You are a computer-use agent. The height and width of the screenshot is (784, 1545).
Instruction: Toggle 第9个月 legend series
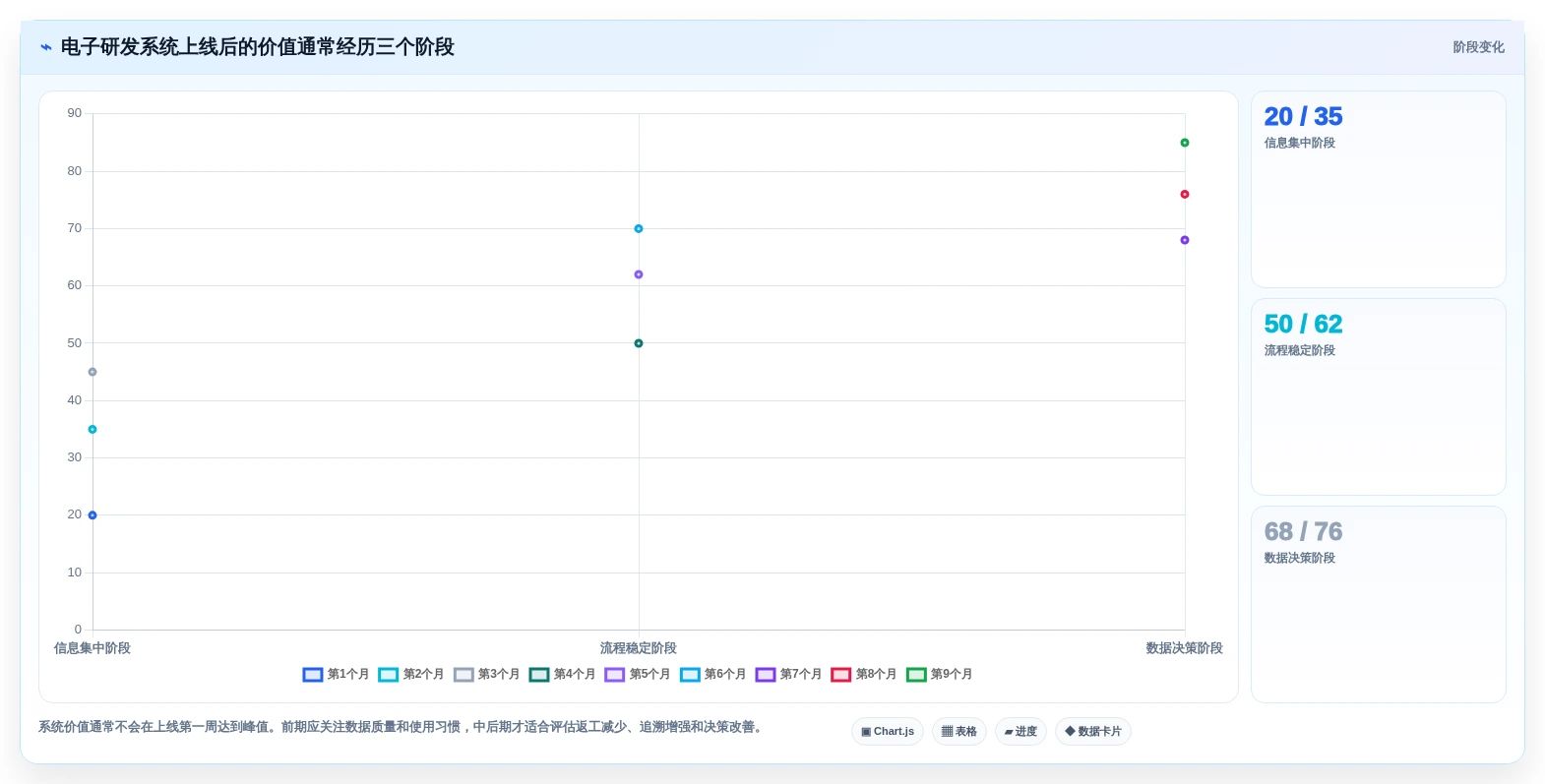click(x=939, y=674)
